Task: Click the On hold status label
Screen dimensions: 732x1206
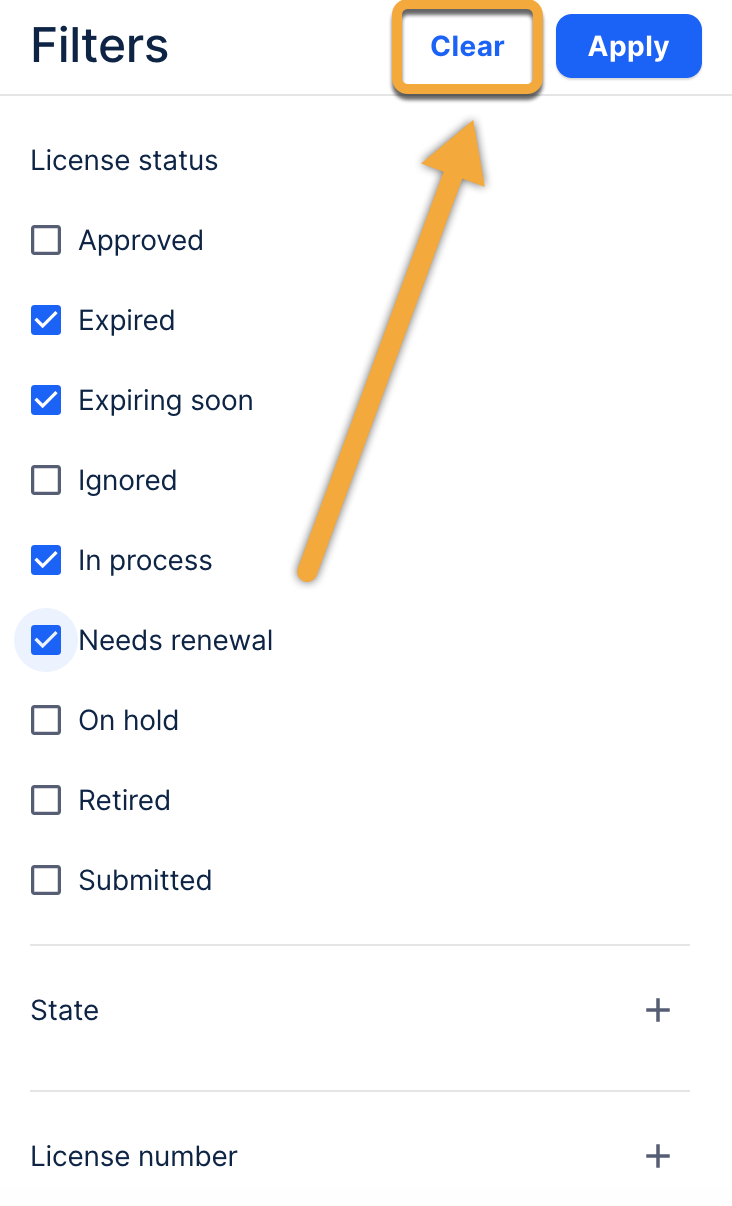Action: 129,721
